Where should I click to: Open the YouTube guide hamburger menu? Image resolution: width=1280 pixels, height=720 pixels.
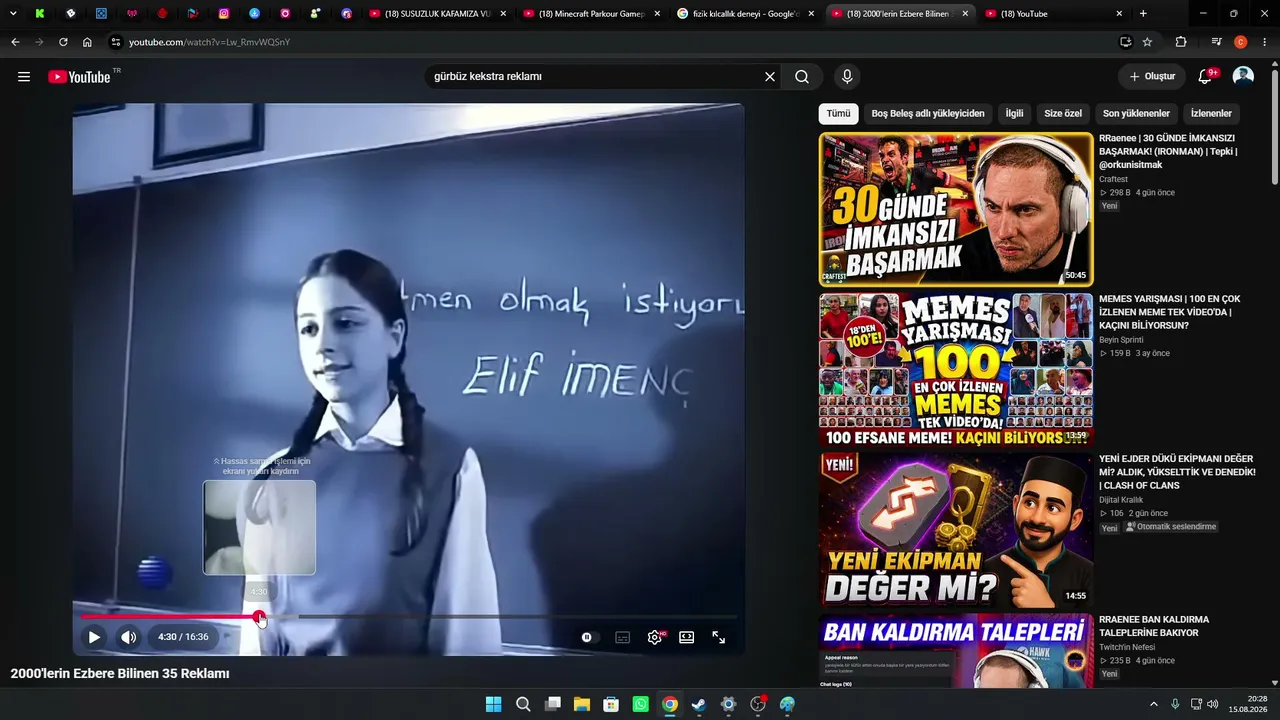[24, 77]
